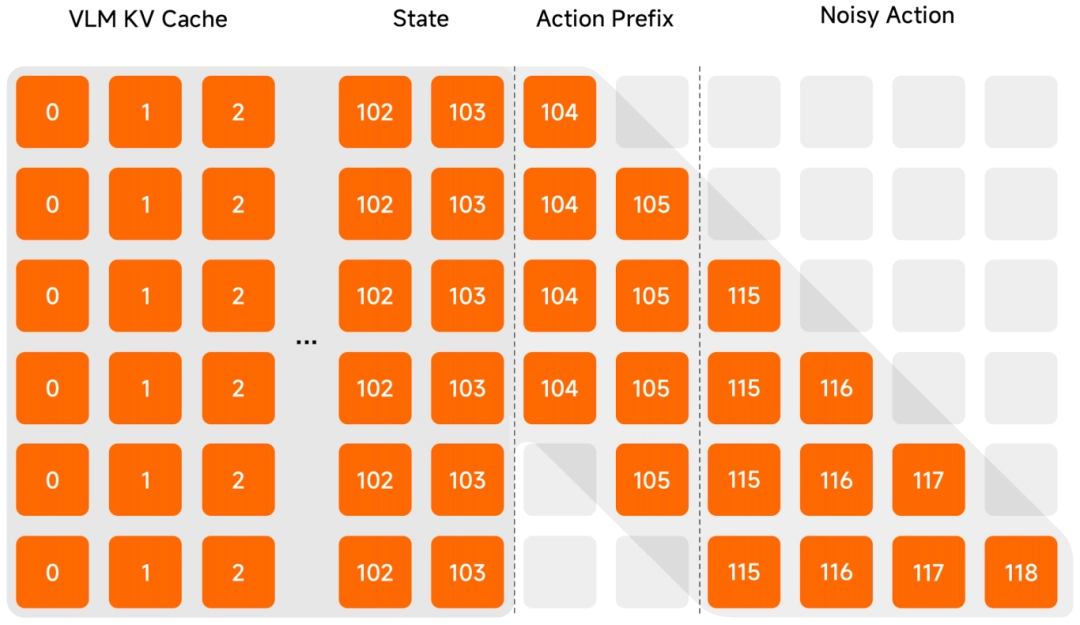Click the 1 cell in the third row
Viewport: 1080px width, 625px height.
pyautogui.click(x=145, y=296)
